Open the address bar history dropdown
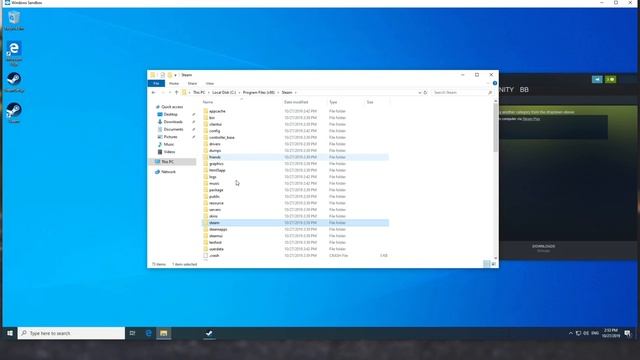The height and width of the screenshot is (360, 640). coord(420,93)
